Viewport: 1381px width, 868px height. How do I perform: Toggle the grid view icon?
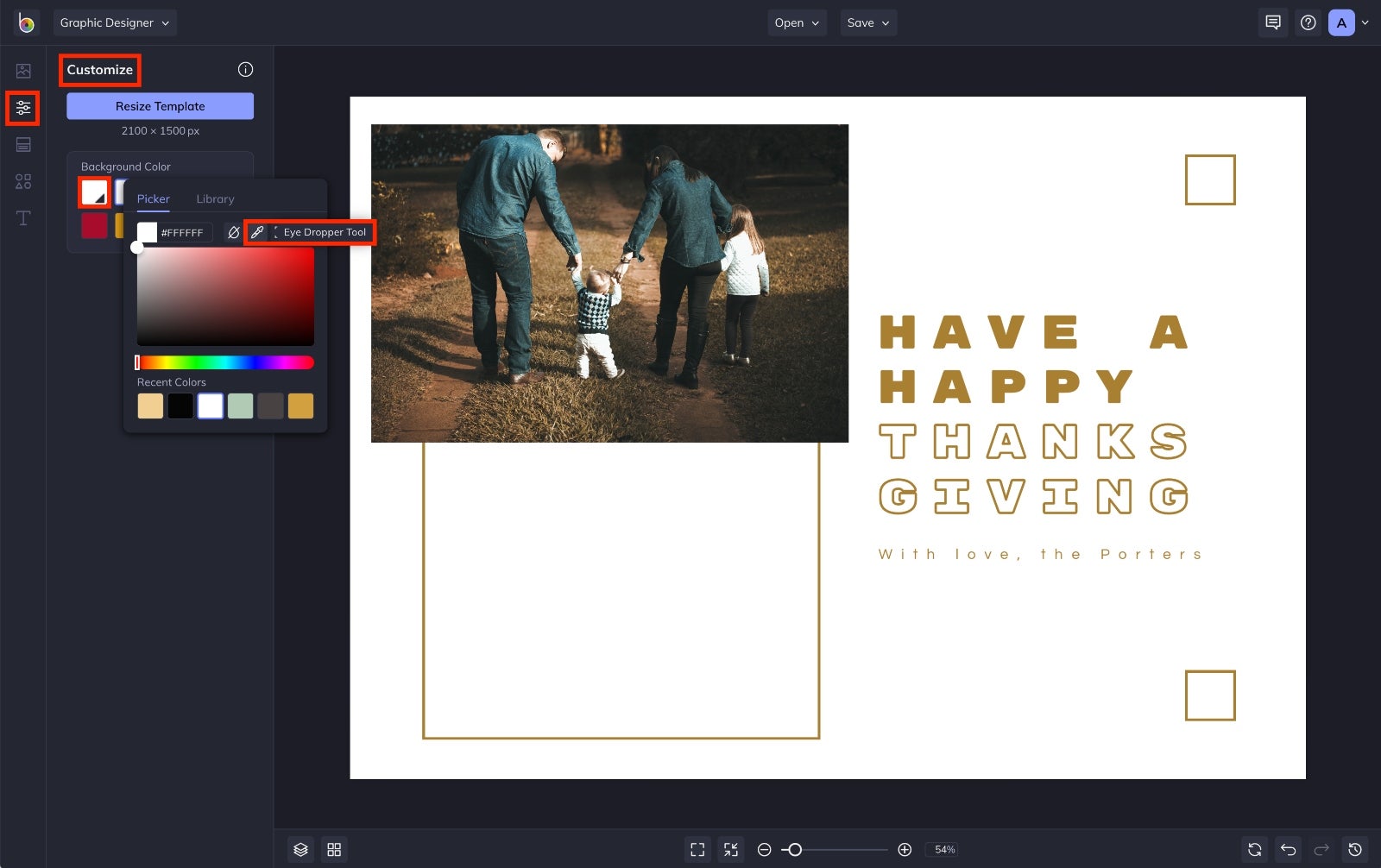click(x=334, y=850)
